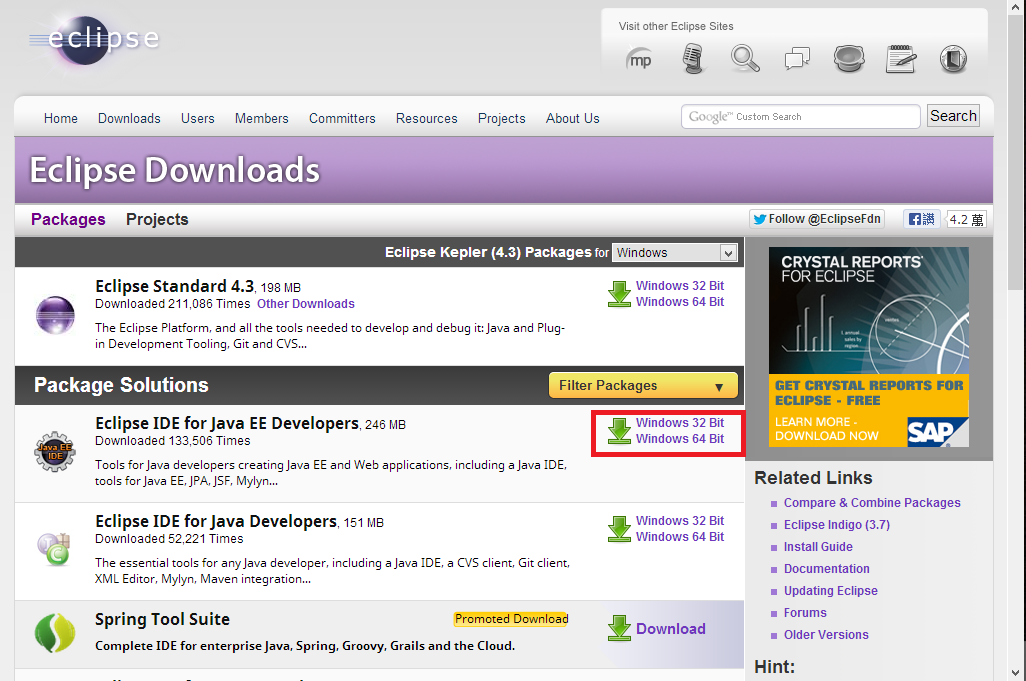
Task: Open the forums speech bubbles icon
Action: click(x=797, y=59)
